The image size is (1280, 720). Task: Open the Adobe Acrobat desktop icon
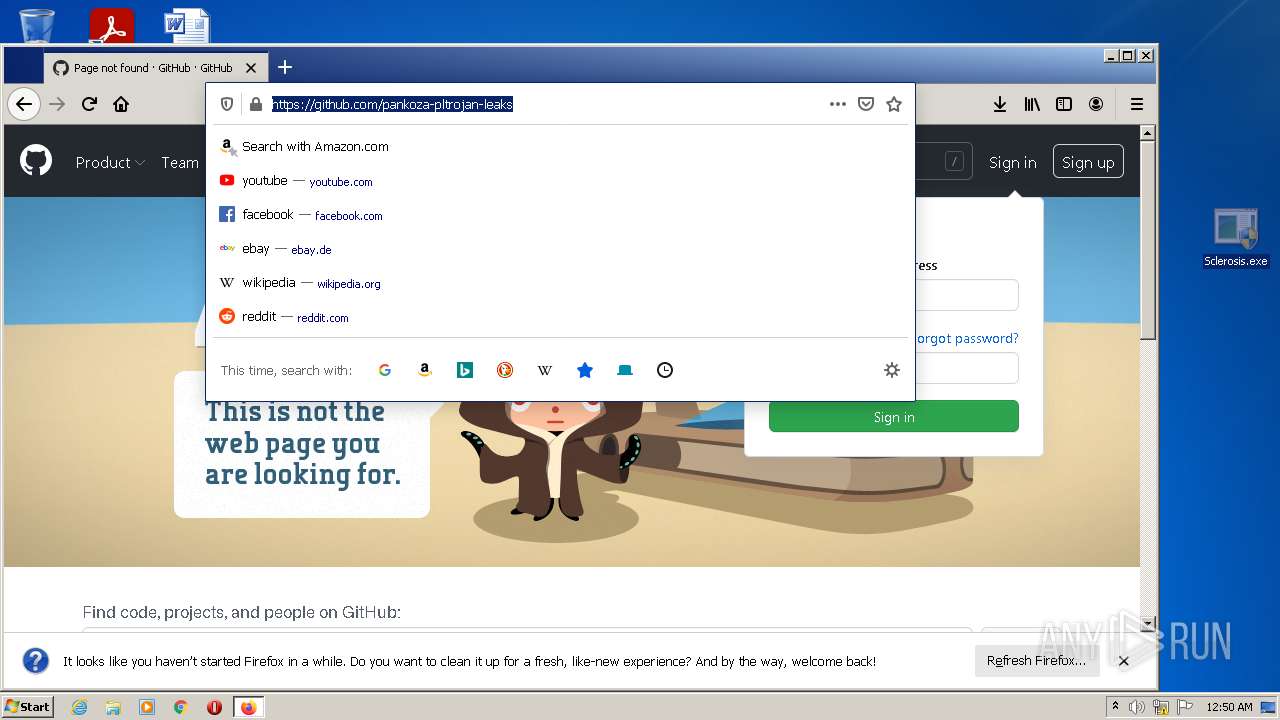tap(111, 24)
